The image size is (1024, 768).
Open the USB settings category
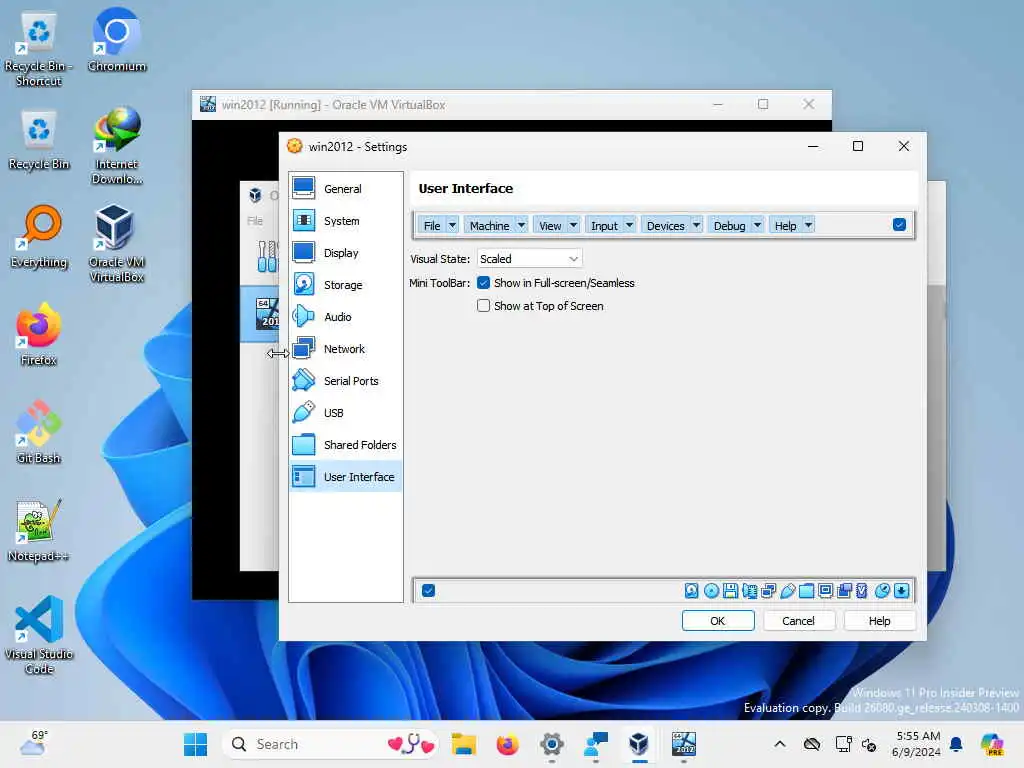(345, 413)
